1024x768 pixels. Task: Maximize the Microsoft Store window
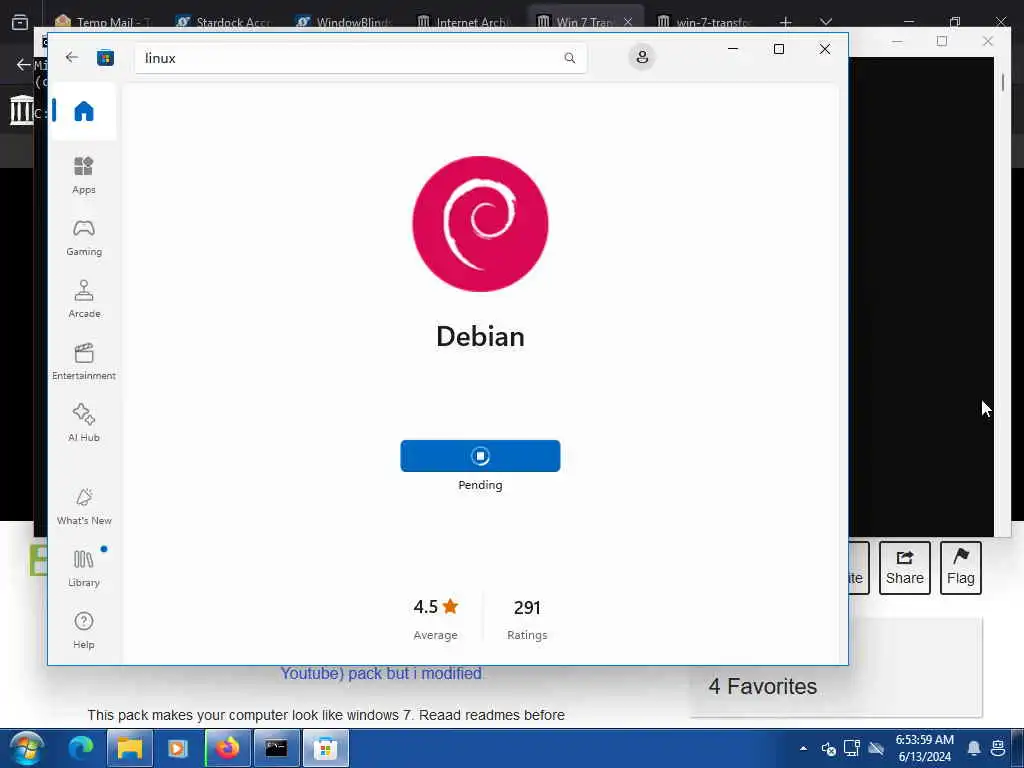(778, 49)
